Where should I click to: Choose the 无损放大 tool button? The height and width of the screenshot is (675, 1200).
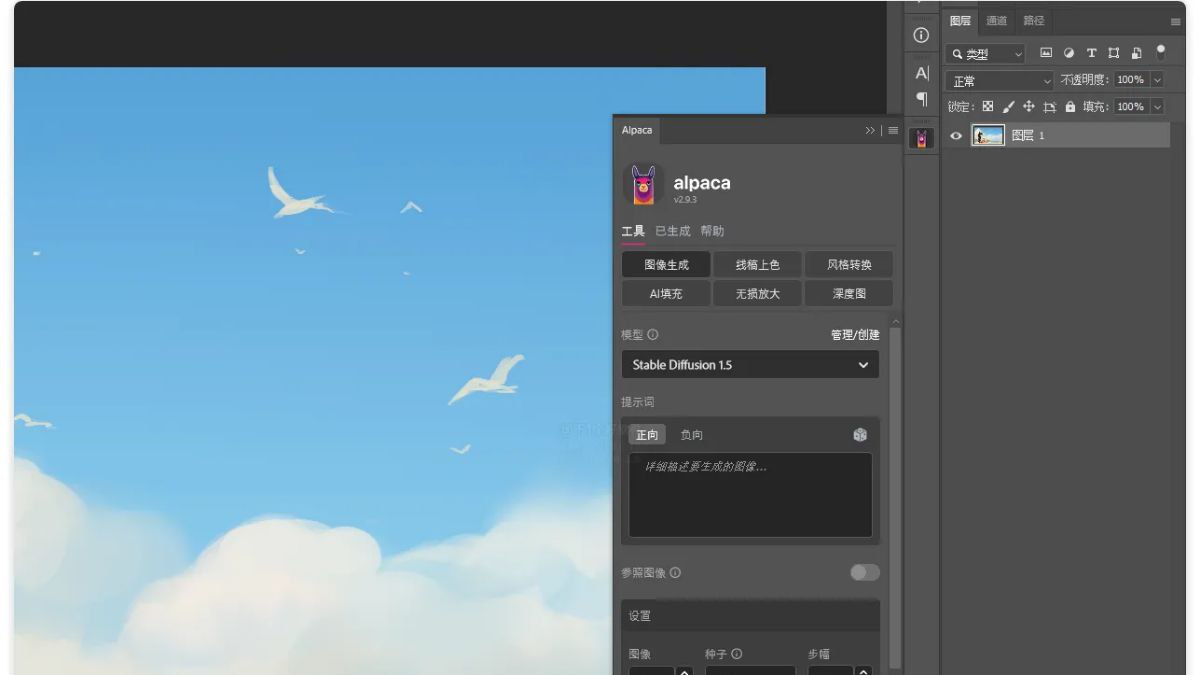pyautogui.click(x=757, y=293)
